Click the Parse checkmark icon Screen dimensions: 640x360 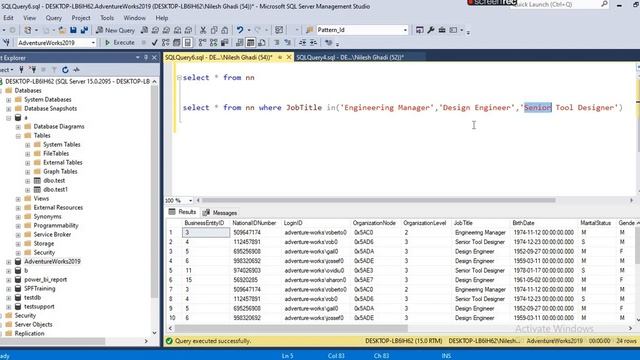click(x=154, y=42)
